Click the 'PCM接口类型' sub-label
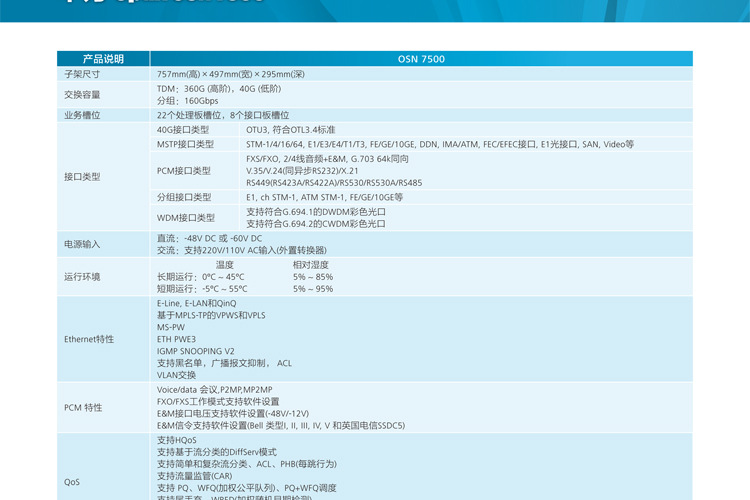Image resolution: width=750 pixels, height=500 pixels. click(x=184, y=171)
